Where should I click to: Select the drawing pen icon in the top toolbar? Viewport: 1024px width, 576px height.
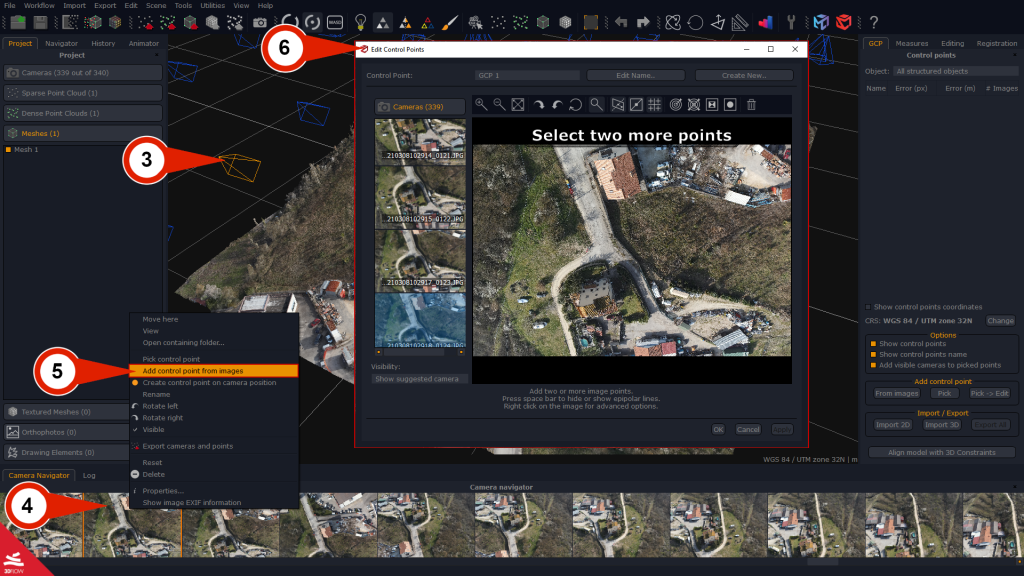tap(450, 19)
